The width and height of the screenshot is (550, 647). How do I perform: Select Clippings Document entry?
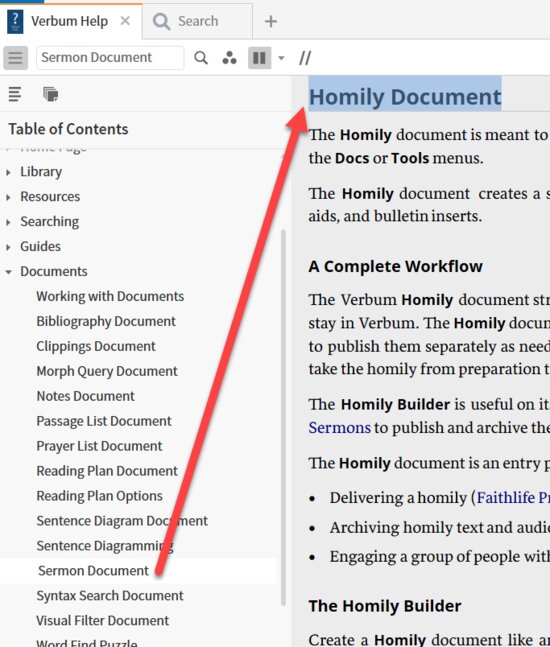(x=96, y=346)
